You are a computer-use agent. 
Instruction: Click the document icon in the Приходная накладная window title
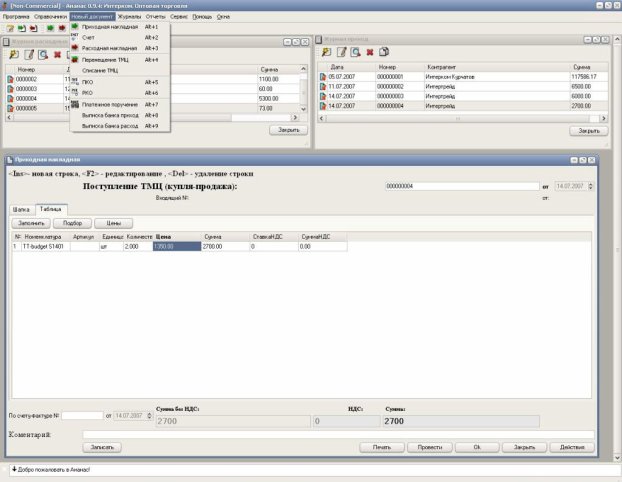(10, 160)
